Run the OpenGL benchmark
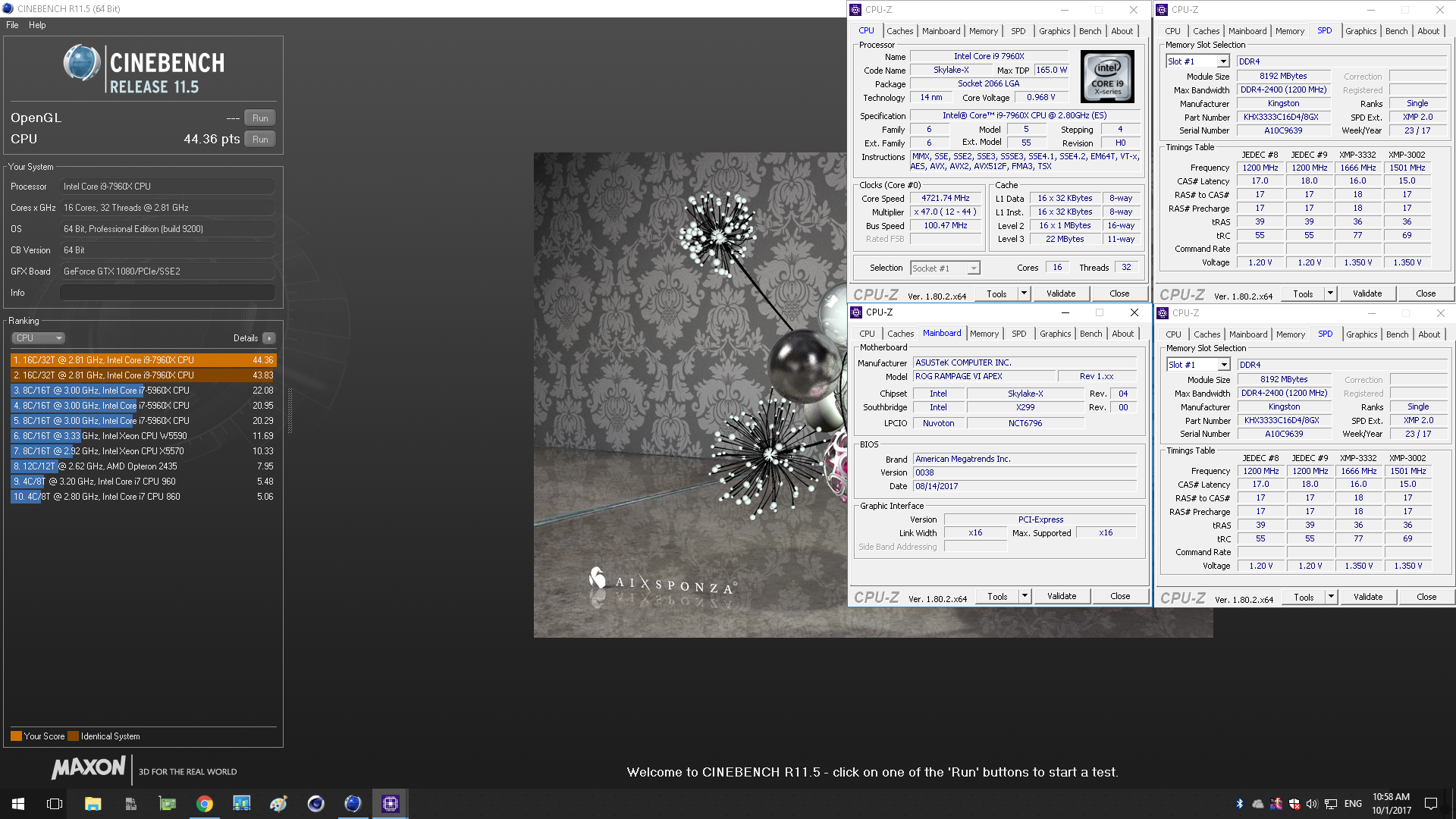Image resolution: width=1456 pixels, height=819 pixels. tap(260, 118)
